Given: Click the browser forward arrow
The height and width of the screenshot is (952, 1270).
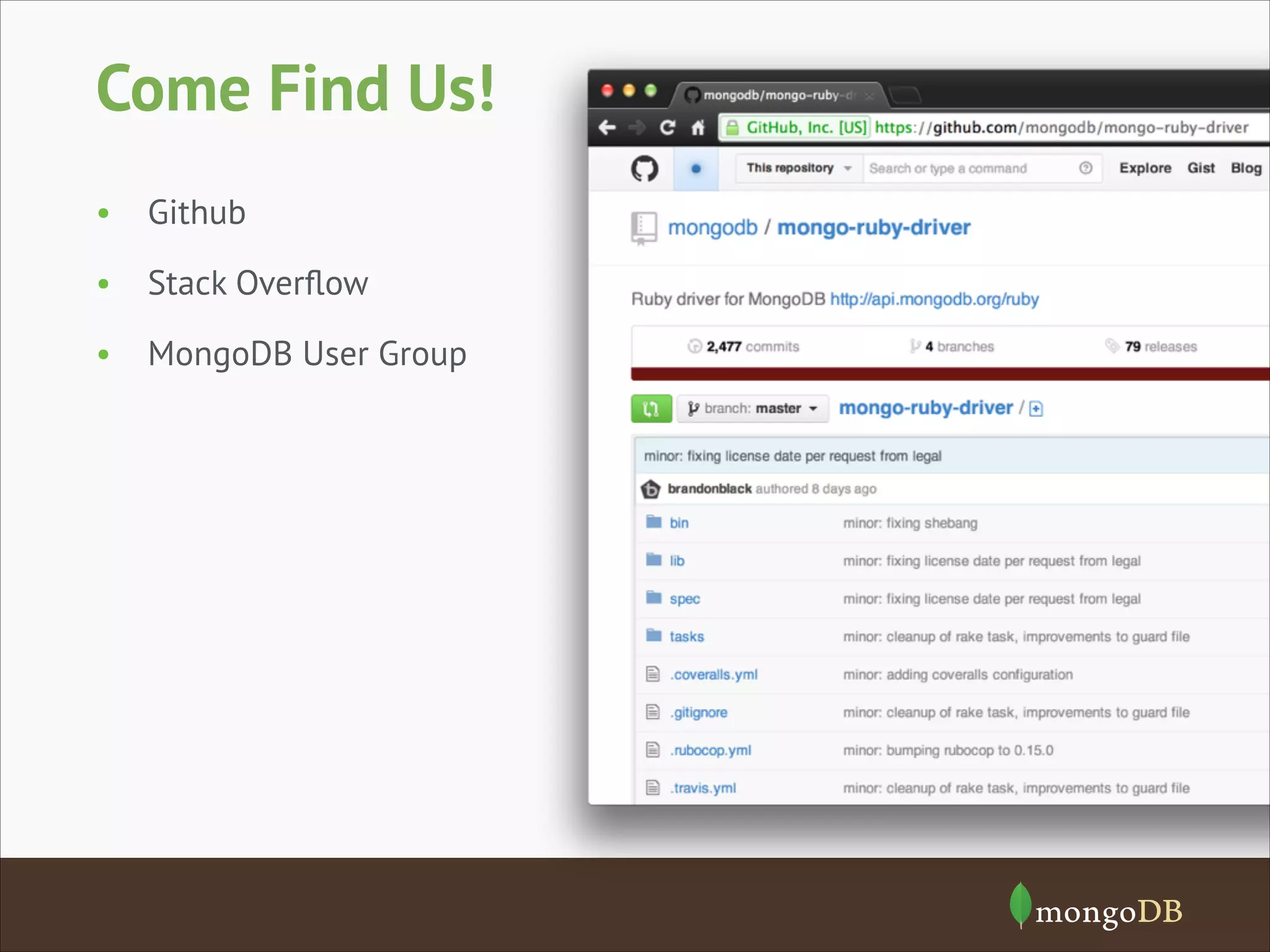Looking at the screenshot, I should pos(637,128).
